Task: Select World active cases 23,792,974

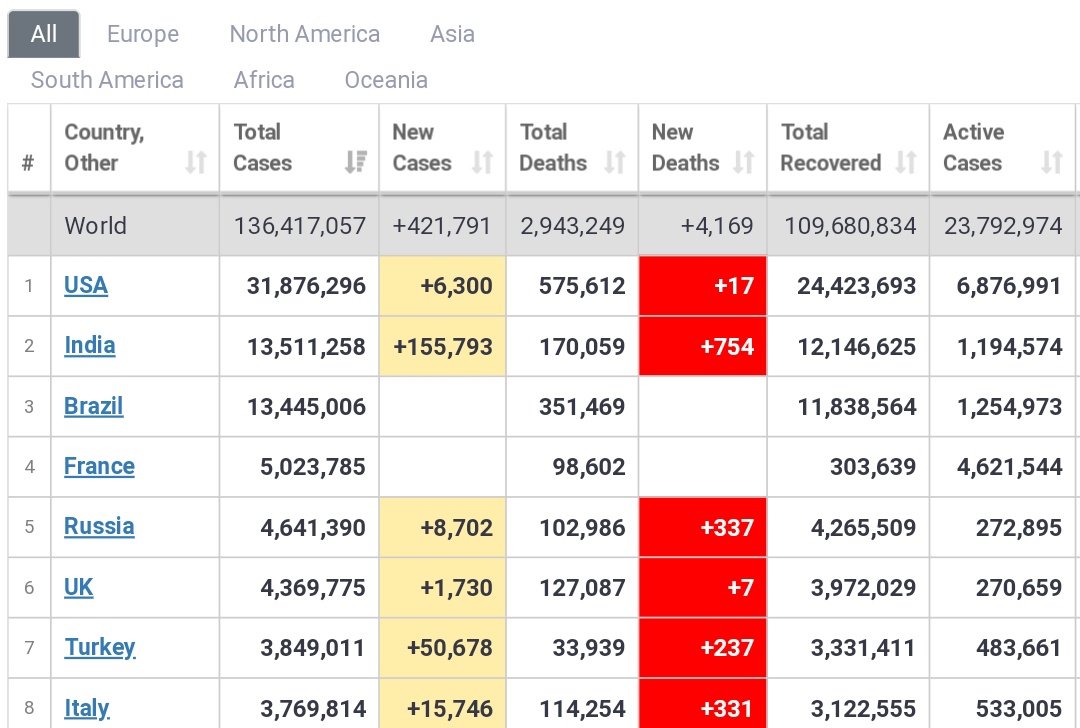Action: tap(1003, 225)
